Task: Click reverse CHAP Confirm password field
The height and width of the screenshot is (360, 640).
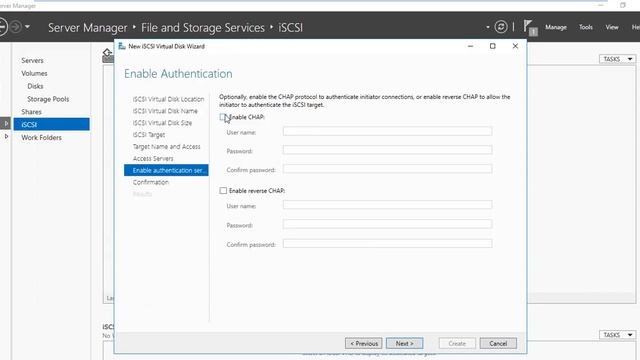Action: 387,244
